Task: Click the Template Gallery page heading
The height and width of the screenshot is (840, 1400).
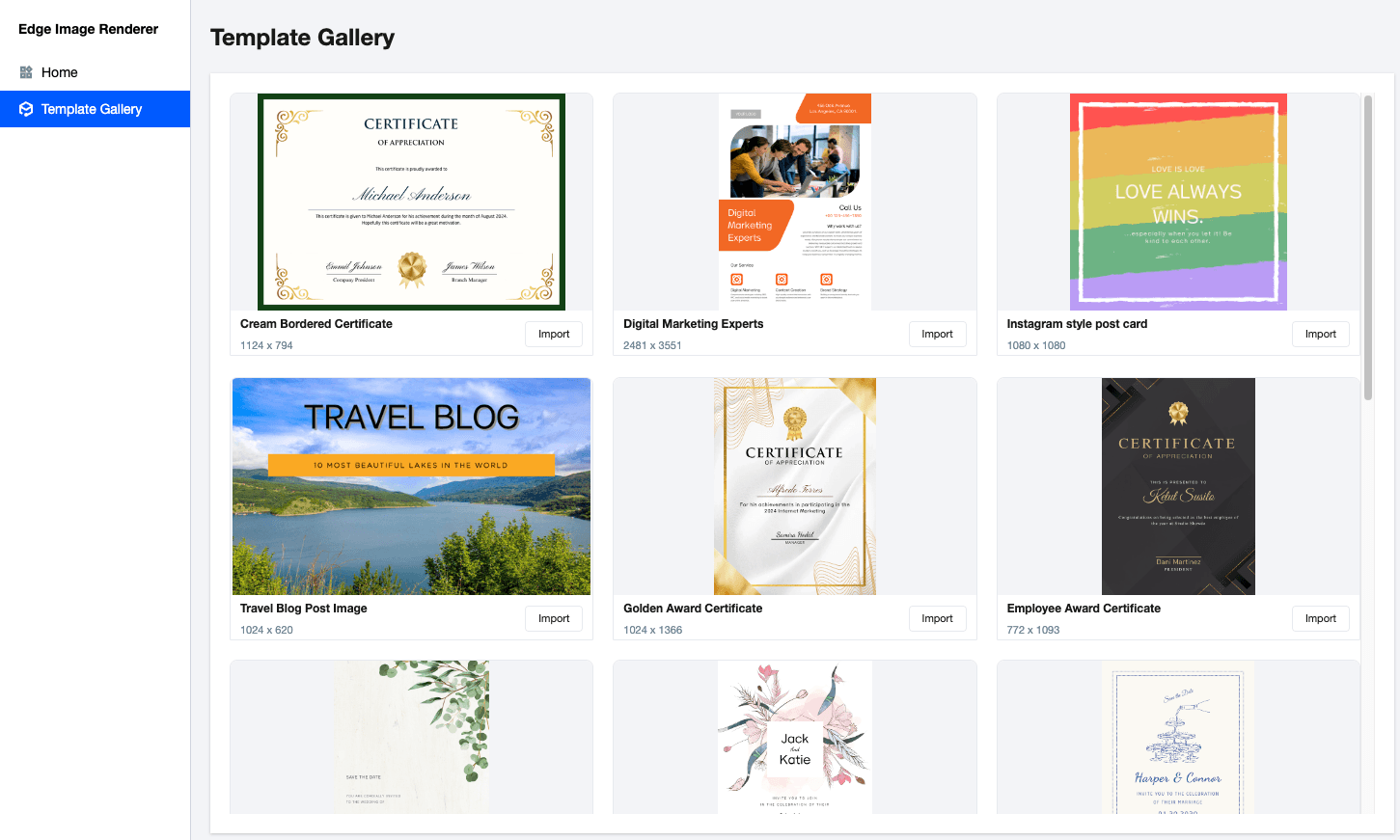Action: point(302,38)
